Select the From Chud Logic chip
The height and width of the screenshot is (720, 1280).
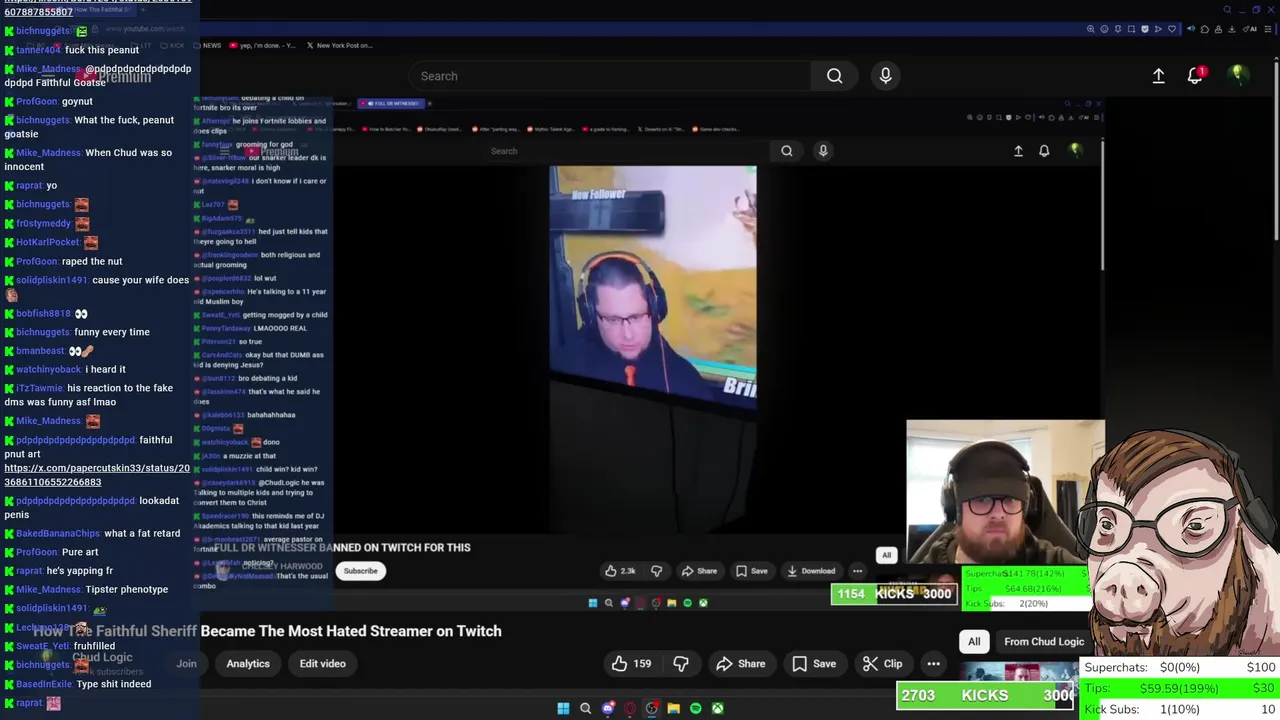coord(1043,642)
